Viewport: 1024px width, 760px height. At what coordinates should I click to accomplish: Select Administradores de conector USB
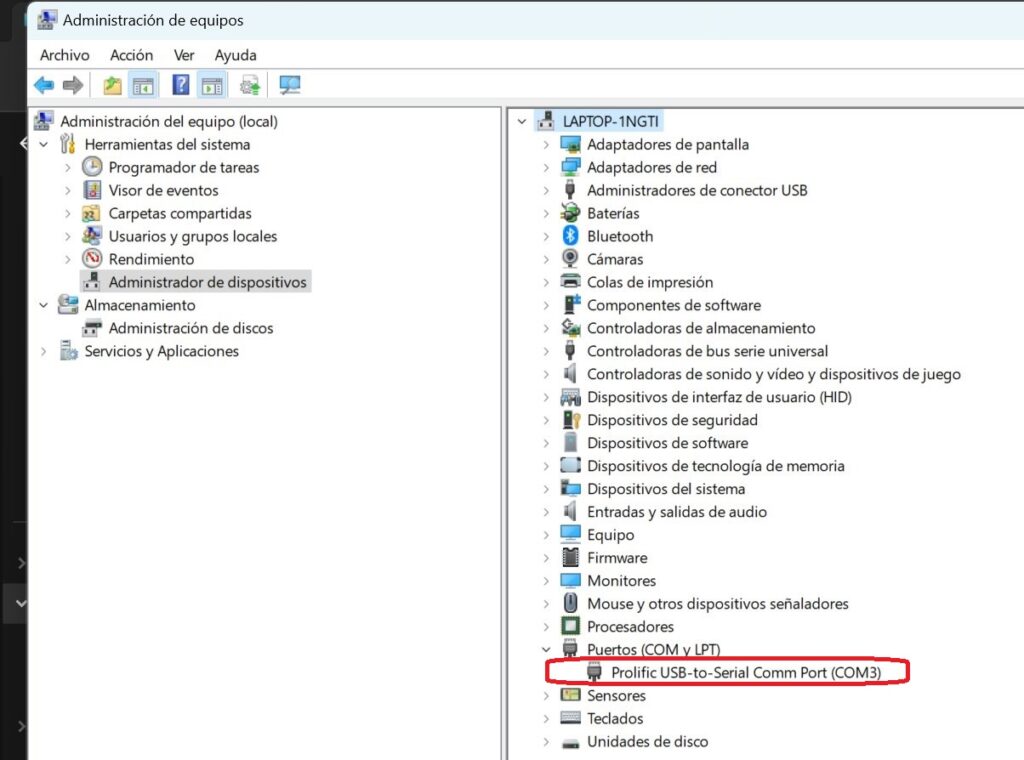point(697,190)
